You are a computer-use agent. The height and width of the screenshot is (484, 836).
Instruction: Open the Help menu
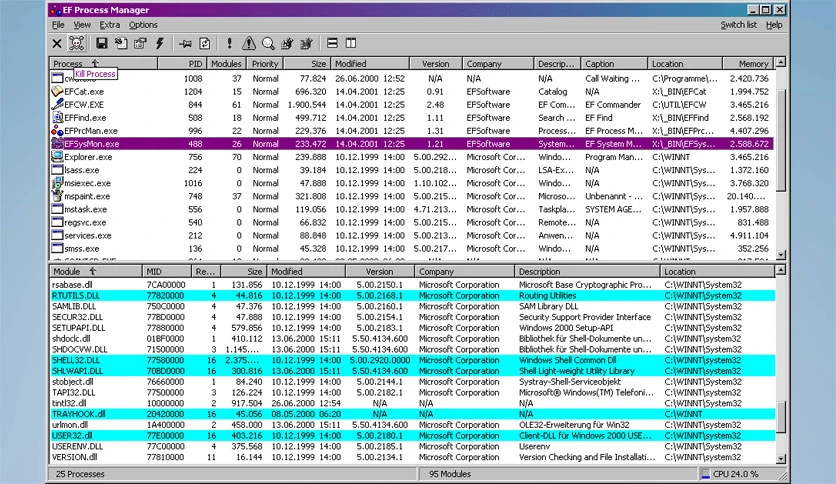coord(774,25)
